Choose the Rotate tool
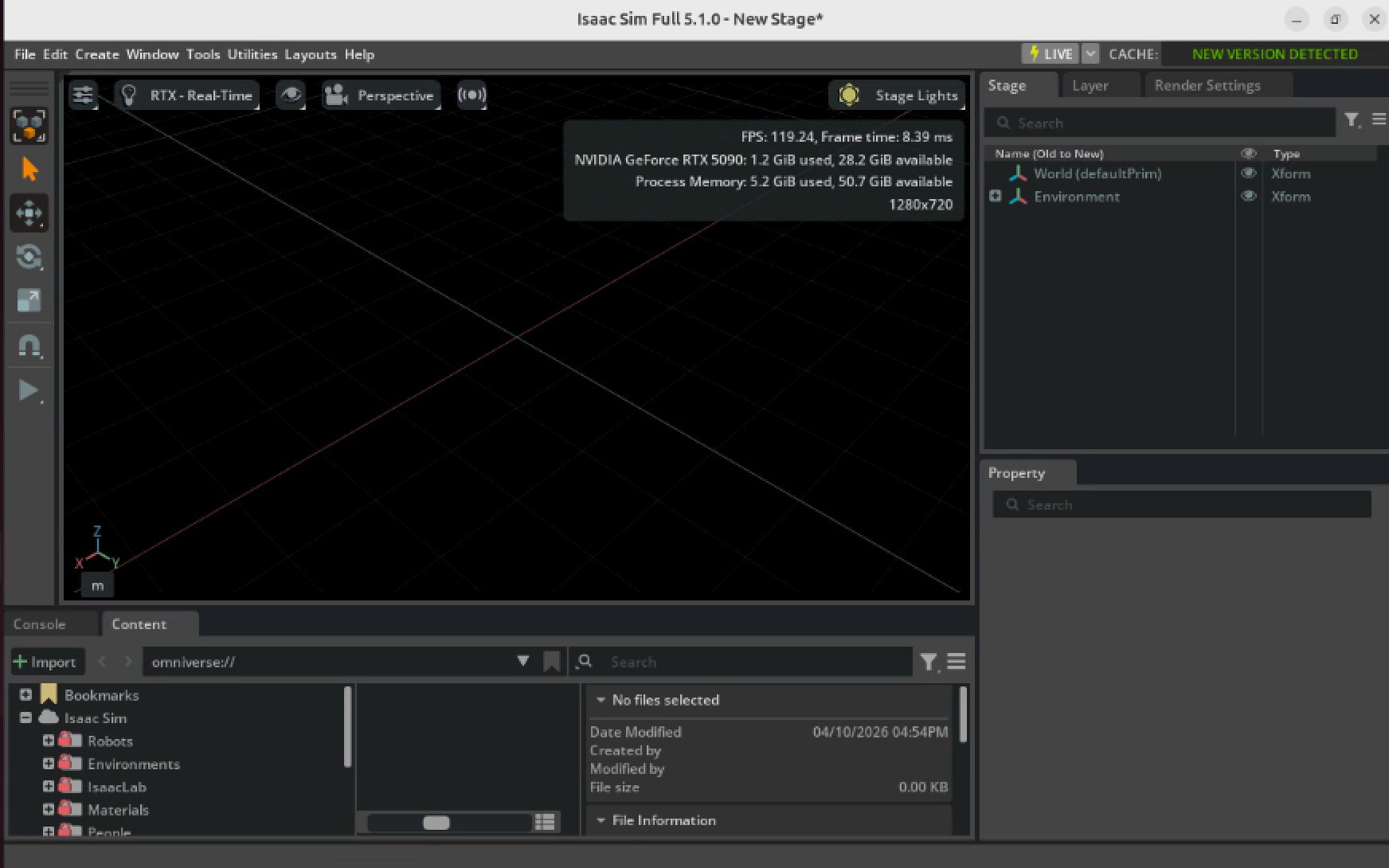This screenshot has height=868, width=1389. pyautogui.click(x=29, y=256)
